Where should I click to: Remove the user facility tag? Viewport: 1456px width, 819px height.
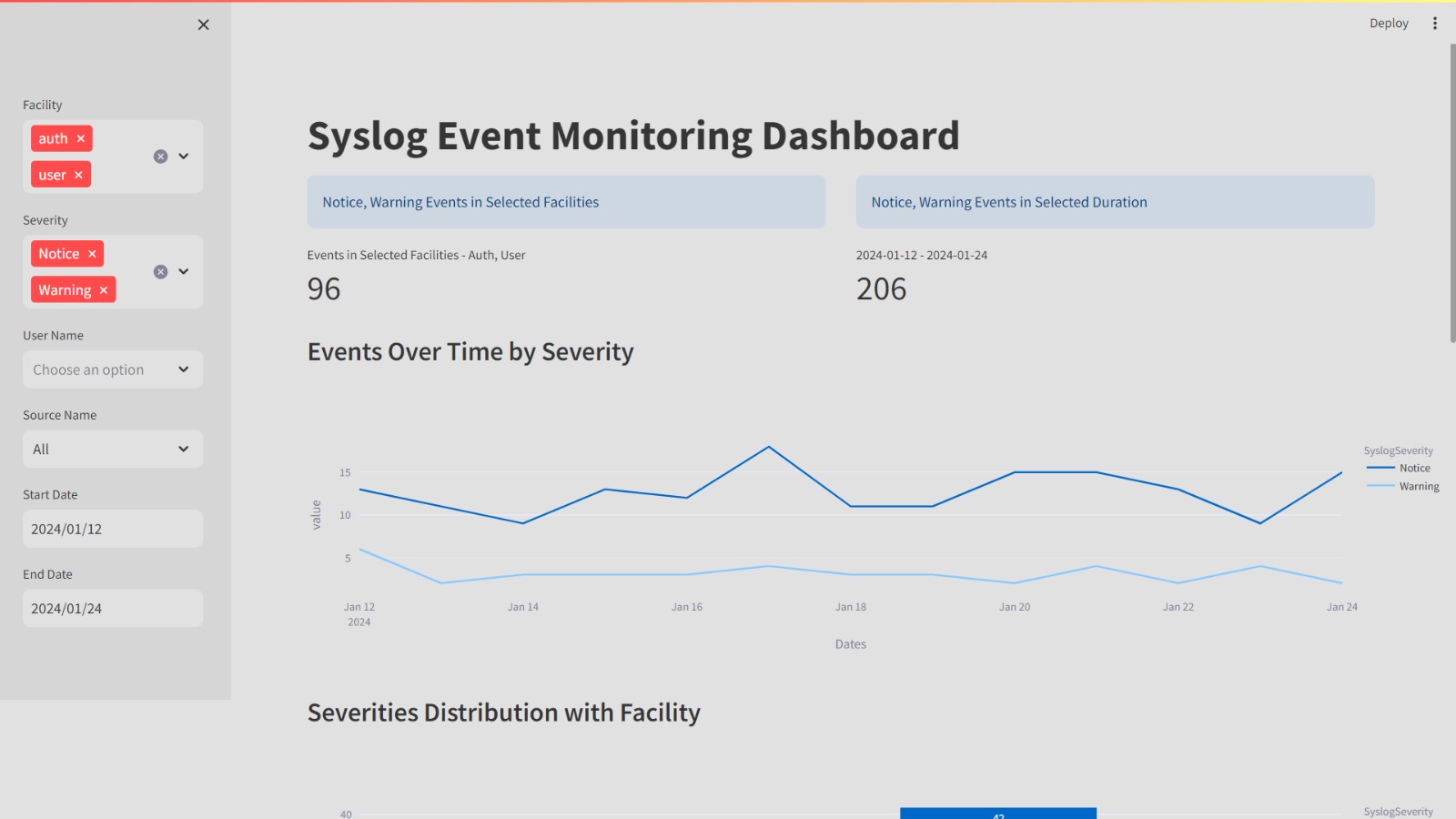click(x=78, y=175)
